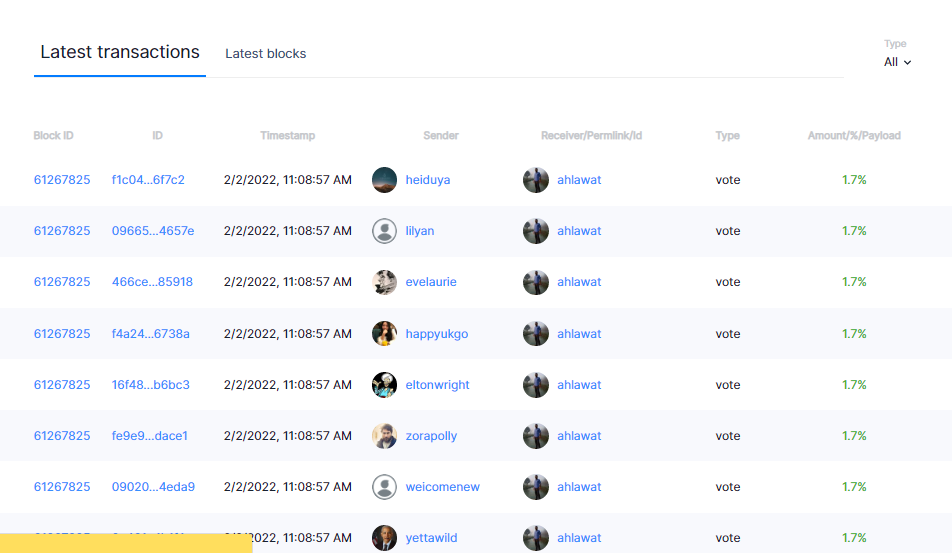Click ahlawat avatar in weicomenew row

click(536, 486)
